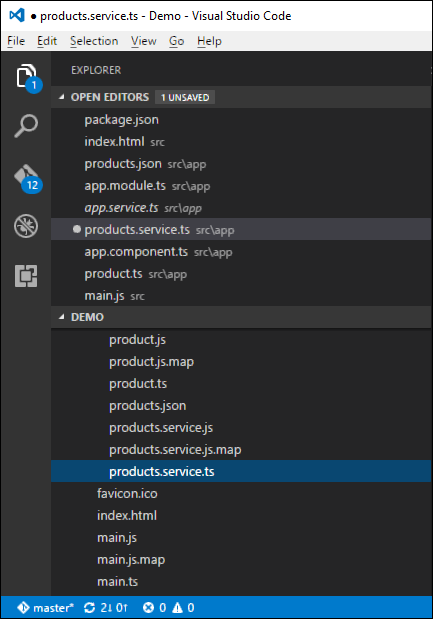
Task: Select app.component.ts in open editors
Action: click(x=241, y=251)
